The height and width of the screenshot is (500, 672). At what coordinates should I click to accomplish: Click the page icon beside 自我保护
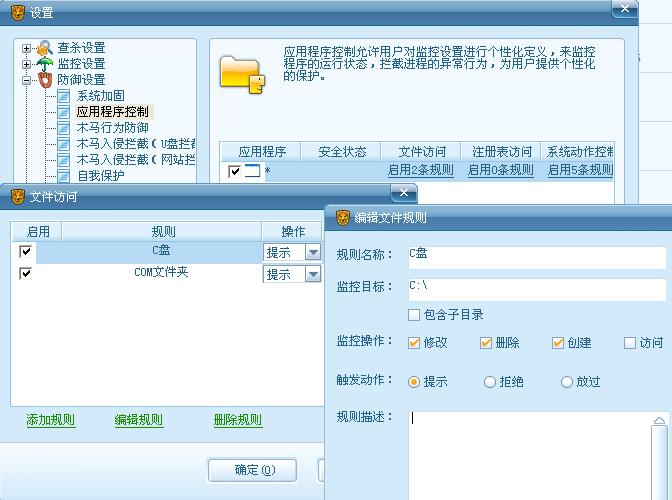tap(63, 176)
